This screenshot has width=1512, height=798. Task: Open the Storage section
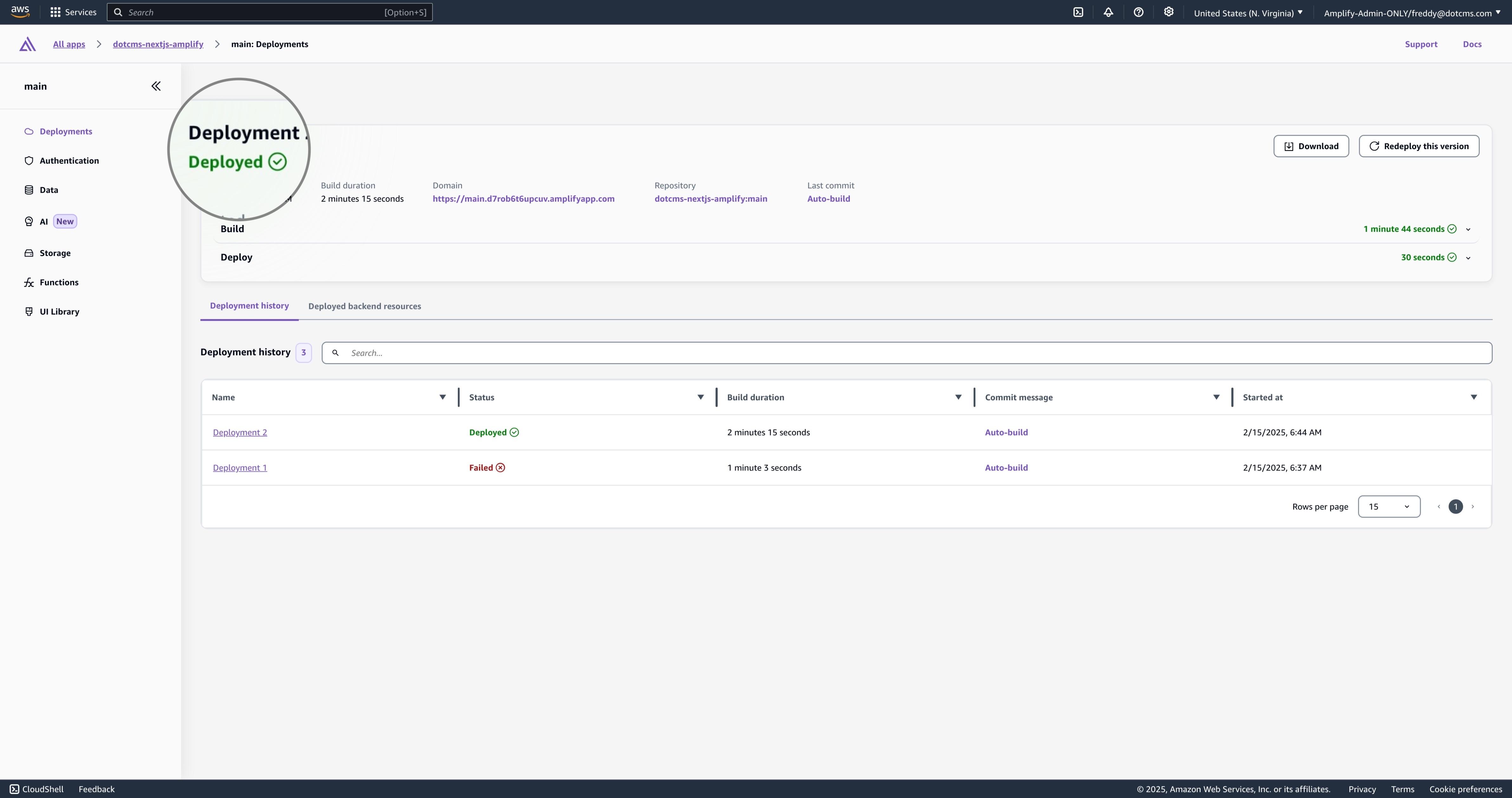coord(55,253)
